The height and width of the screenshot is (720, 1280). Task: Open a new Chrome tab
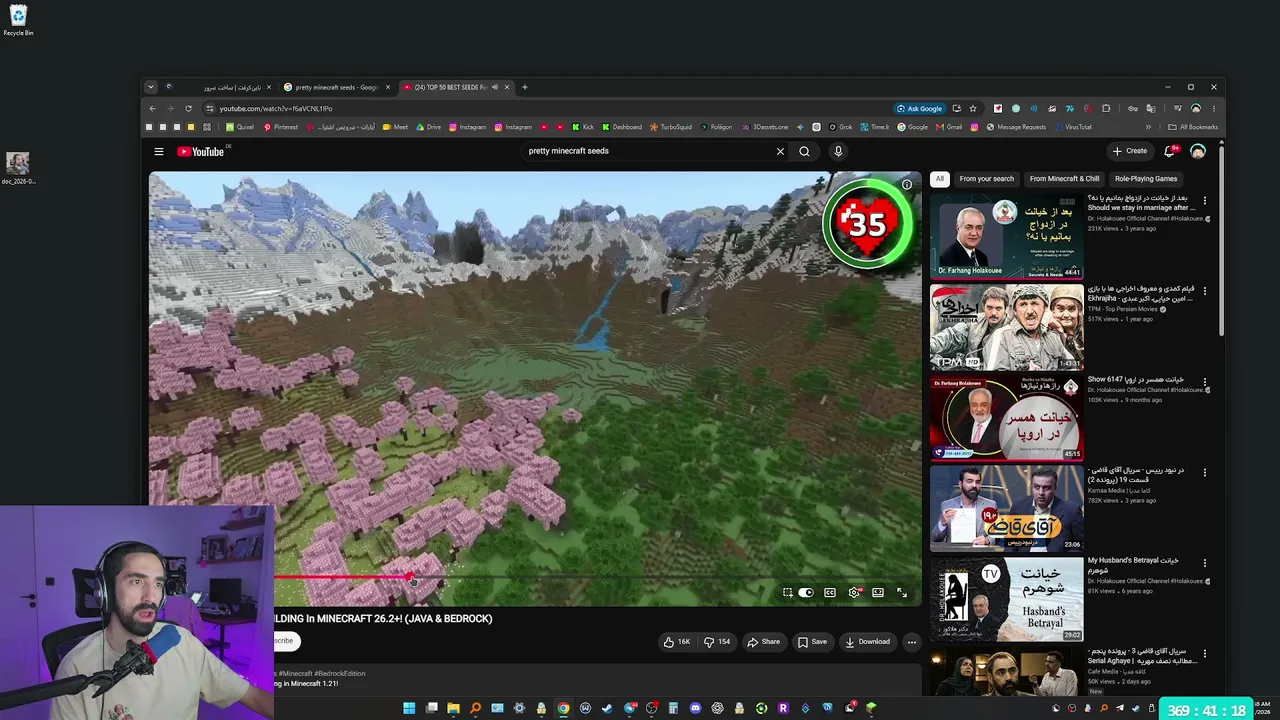point(524,87)
